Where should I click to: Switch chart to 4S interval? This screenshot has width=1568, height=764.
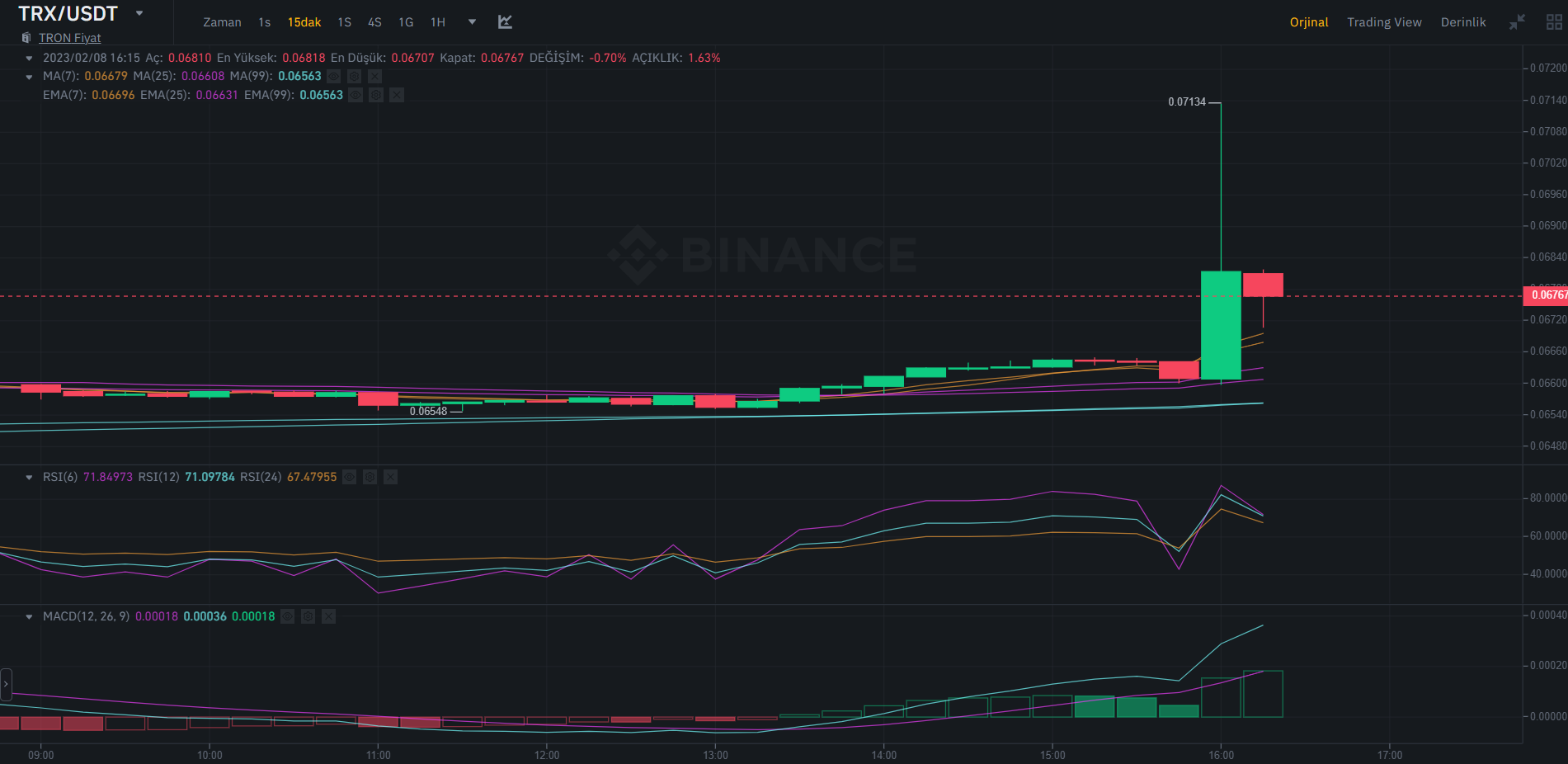(374, 22)
